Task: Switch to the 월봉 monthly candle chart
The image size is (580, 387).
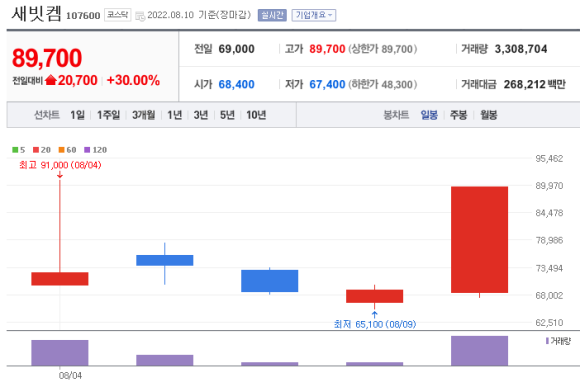Action: (489, 115)
